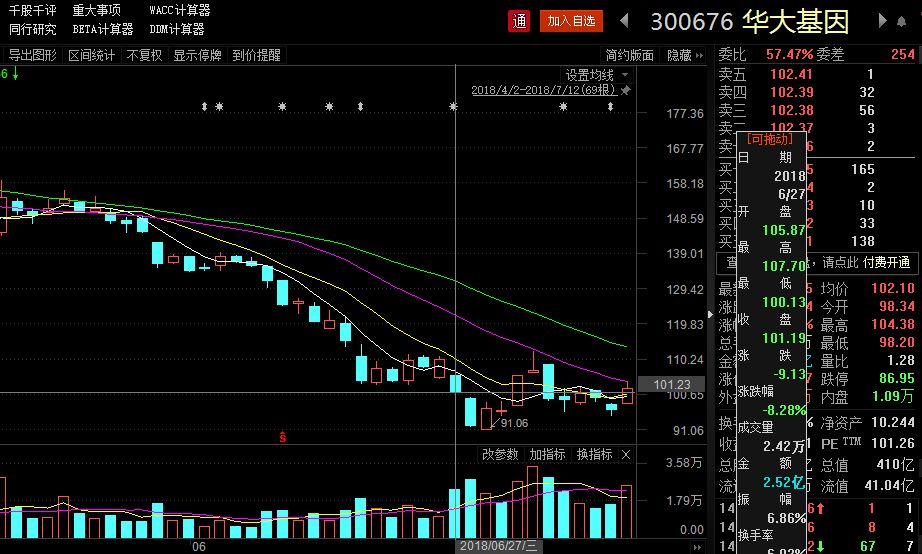
Task: Click 净资产 10.244 value
Action: pos(893,422)
